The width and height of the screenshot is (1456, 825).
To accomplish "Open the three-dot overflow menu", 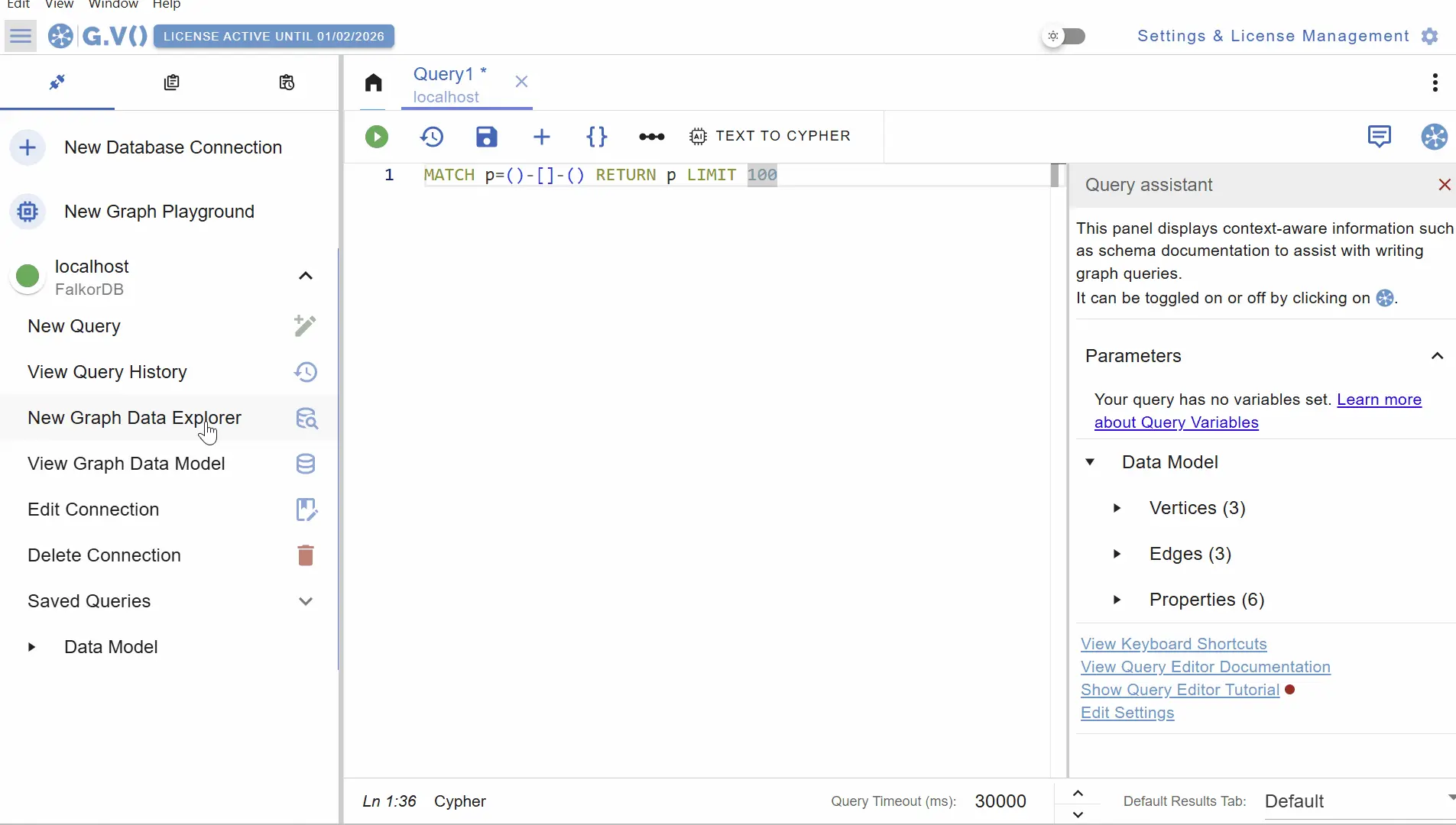I will (1435, 82).
